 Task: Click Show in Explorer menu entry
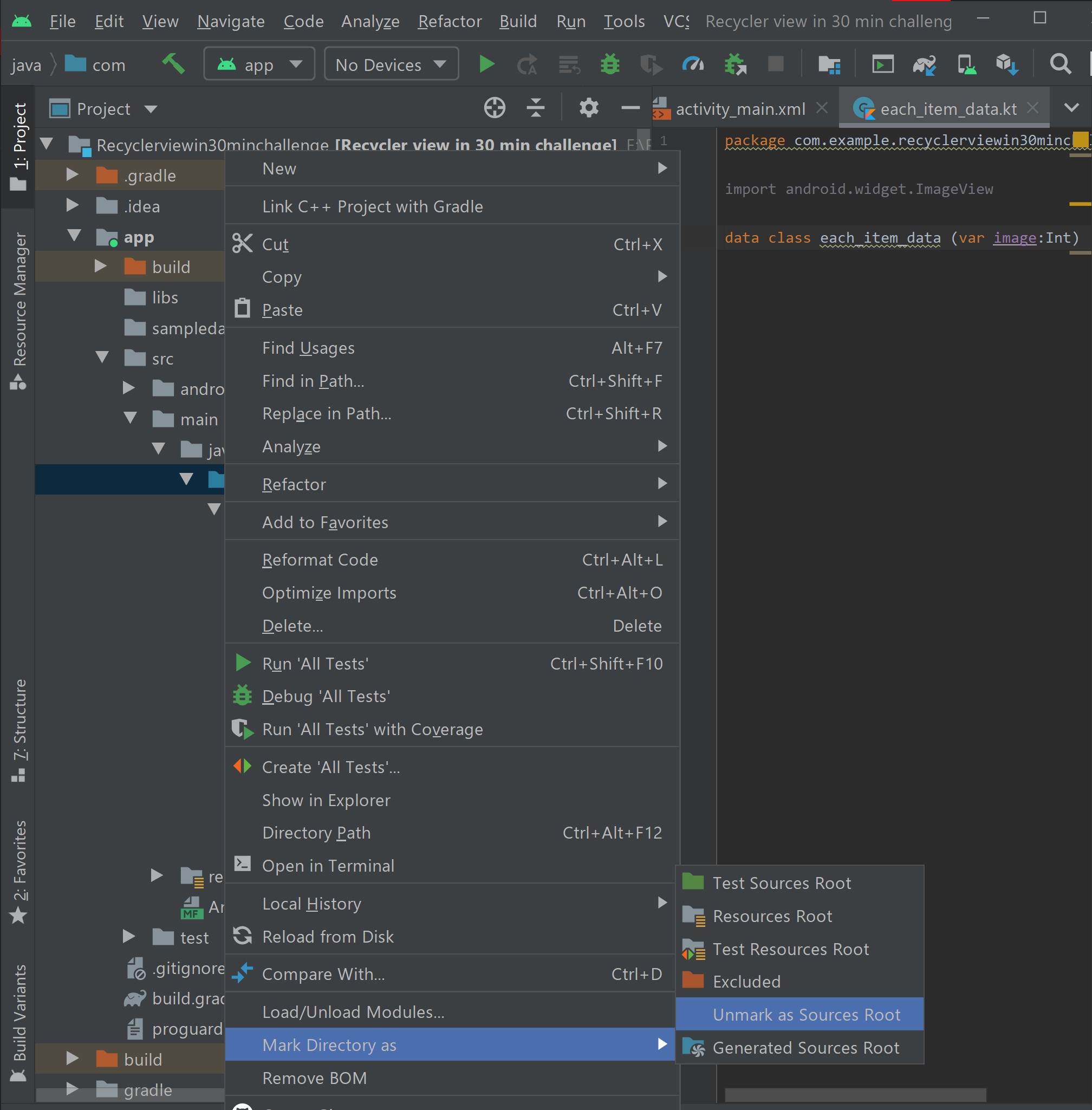point(326,800)
